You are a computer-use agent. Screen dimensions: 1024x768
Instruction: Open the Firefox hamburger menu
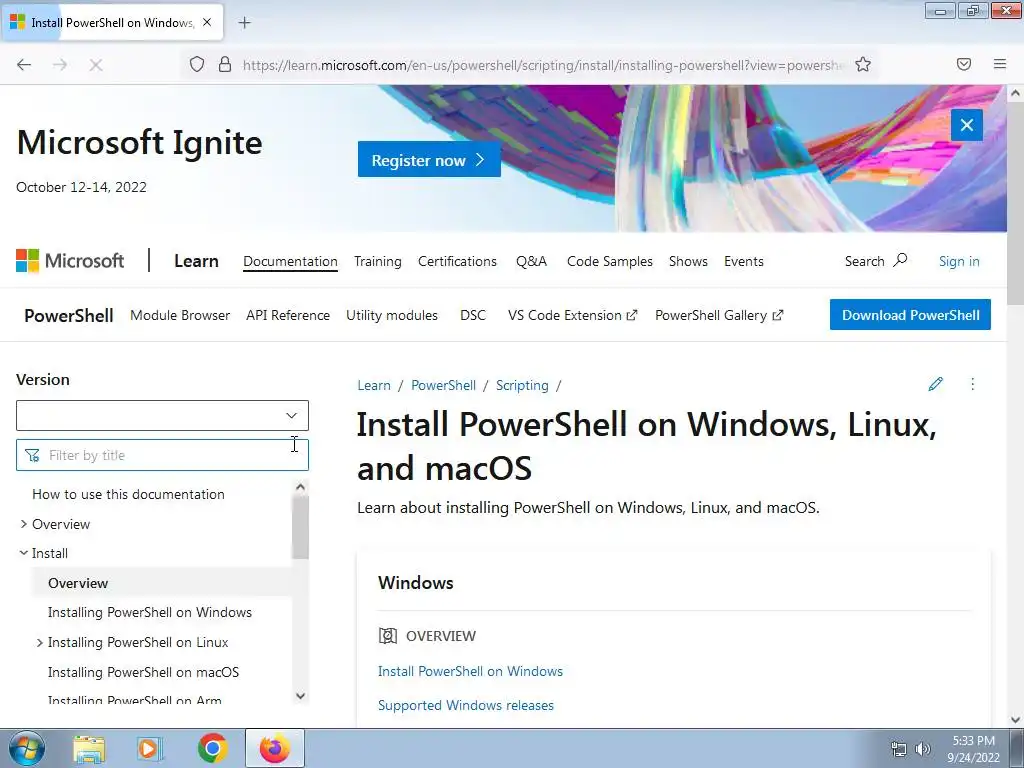1000,64
